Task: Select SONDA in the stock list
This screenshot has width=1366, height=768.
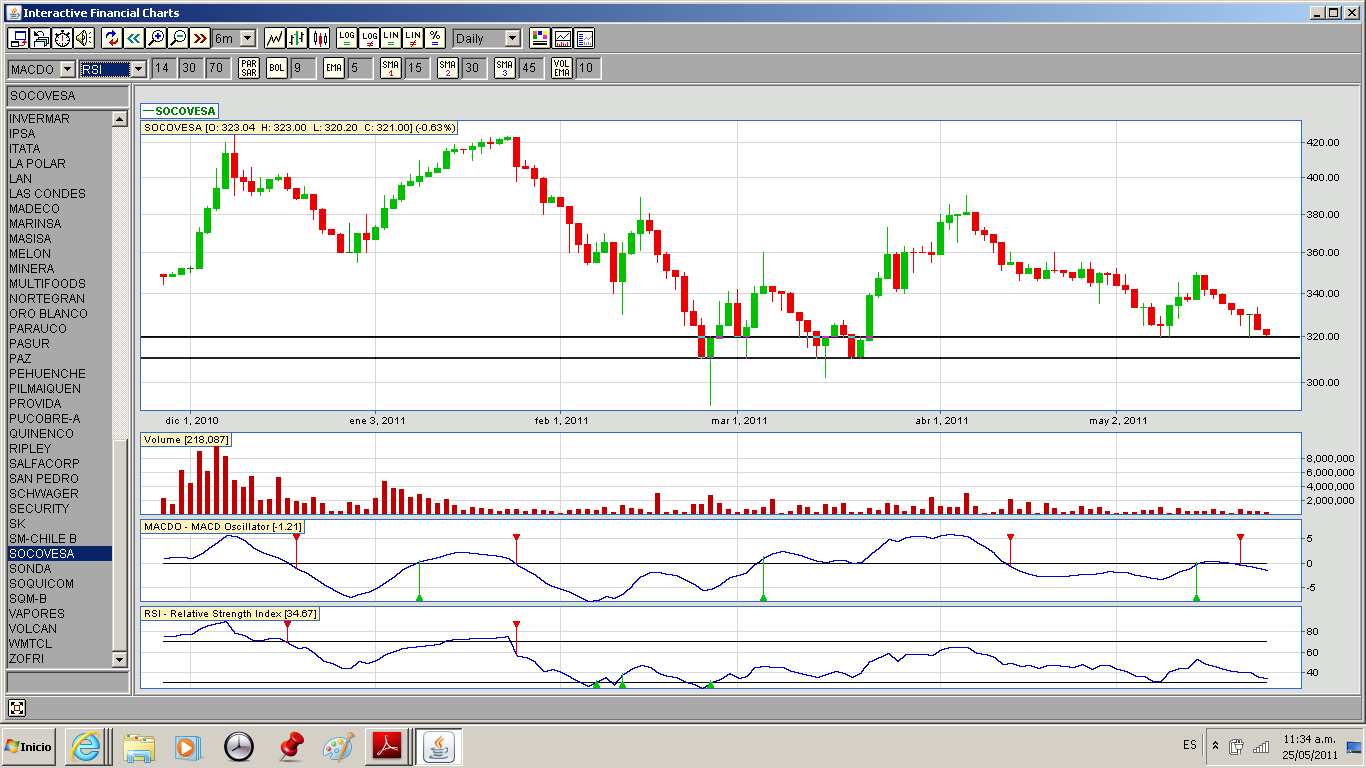Action: (x=30, y=568)
